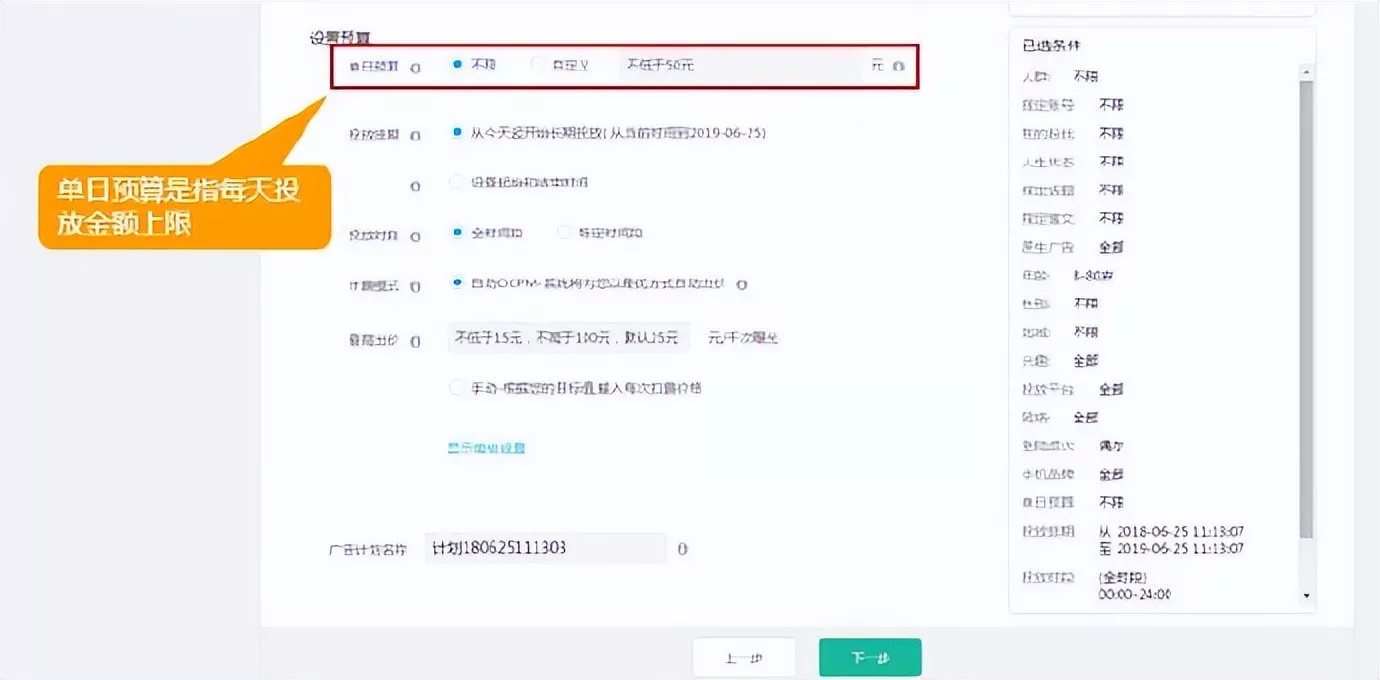The width and height of the screenshot is (1380, 680).
Task: Click help icon beside 单日预算 label
Action: click(415, 67)
